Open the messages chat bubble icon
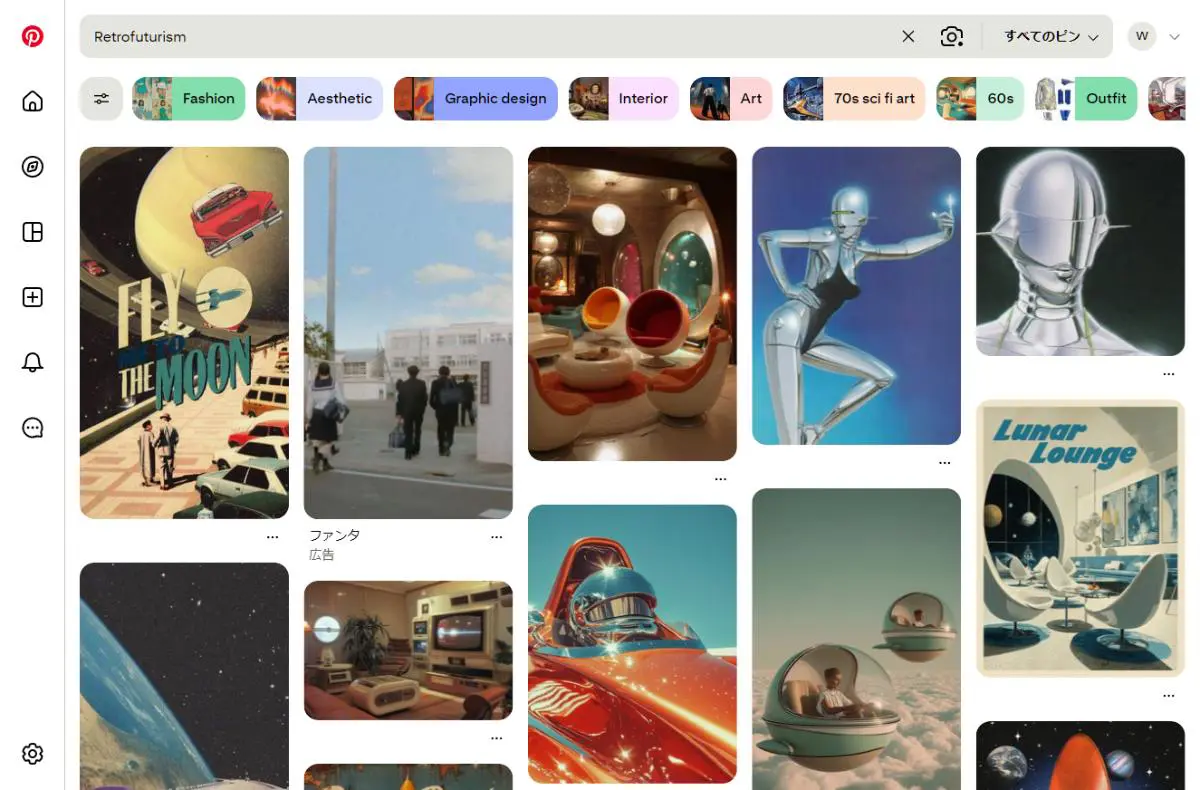The height and width of the screenshot is (790, 1200). (x=32, y=428)
